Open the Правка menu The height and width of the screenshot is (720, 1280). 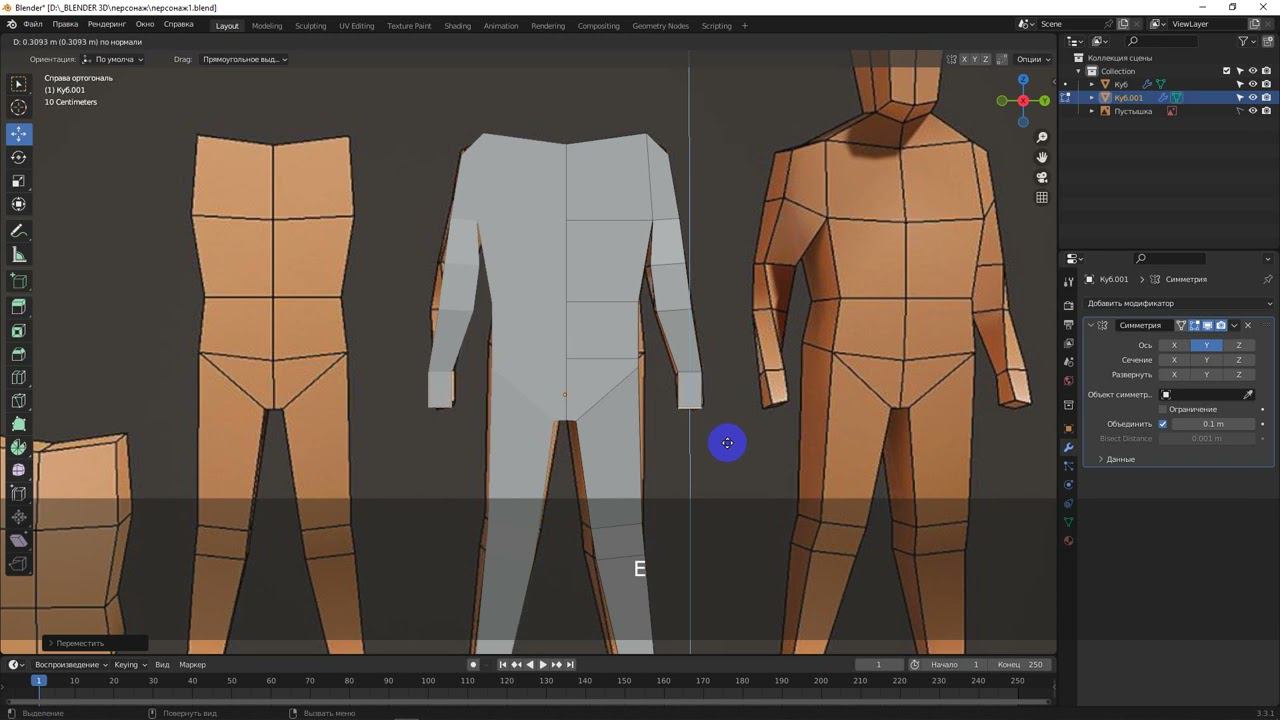click(x=65, y=24)
